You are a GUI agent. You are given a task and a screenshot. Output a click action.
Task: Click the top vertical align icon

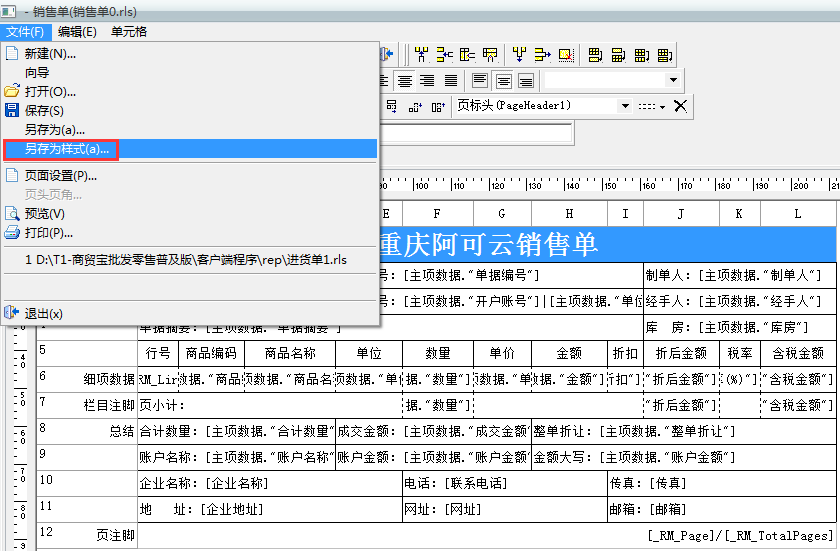[480, 81]
